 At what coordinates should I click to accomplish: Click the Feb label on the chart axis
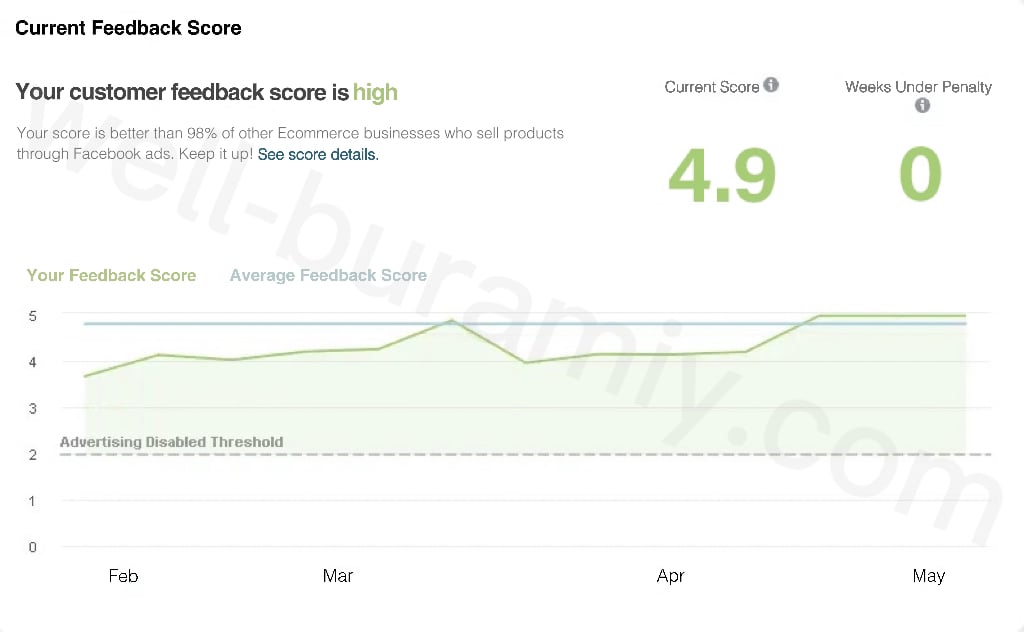123,576
